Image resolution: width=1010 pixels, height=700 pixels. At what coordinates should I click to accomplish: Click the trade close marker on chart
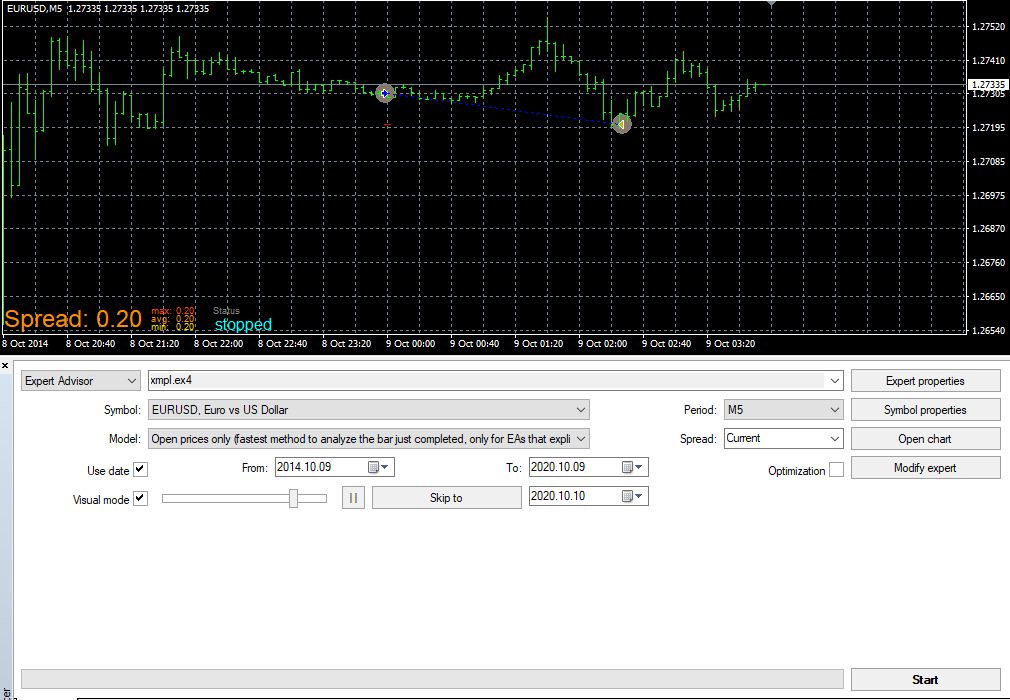pos(622,124)
